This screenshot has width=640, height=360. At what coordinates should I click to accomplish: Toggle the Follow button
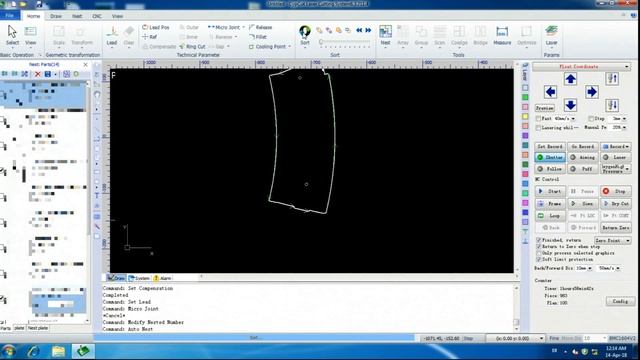click(x=550, y=169)
